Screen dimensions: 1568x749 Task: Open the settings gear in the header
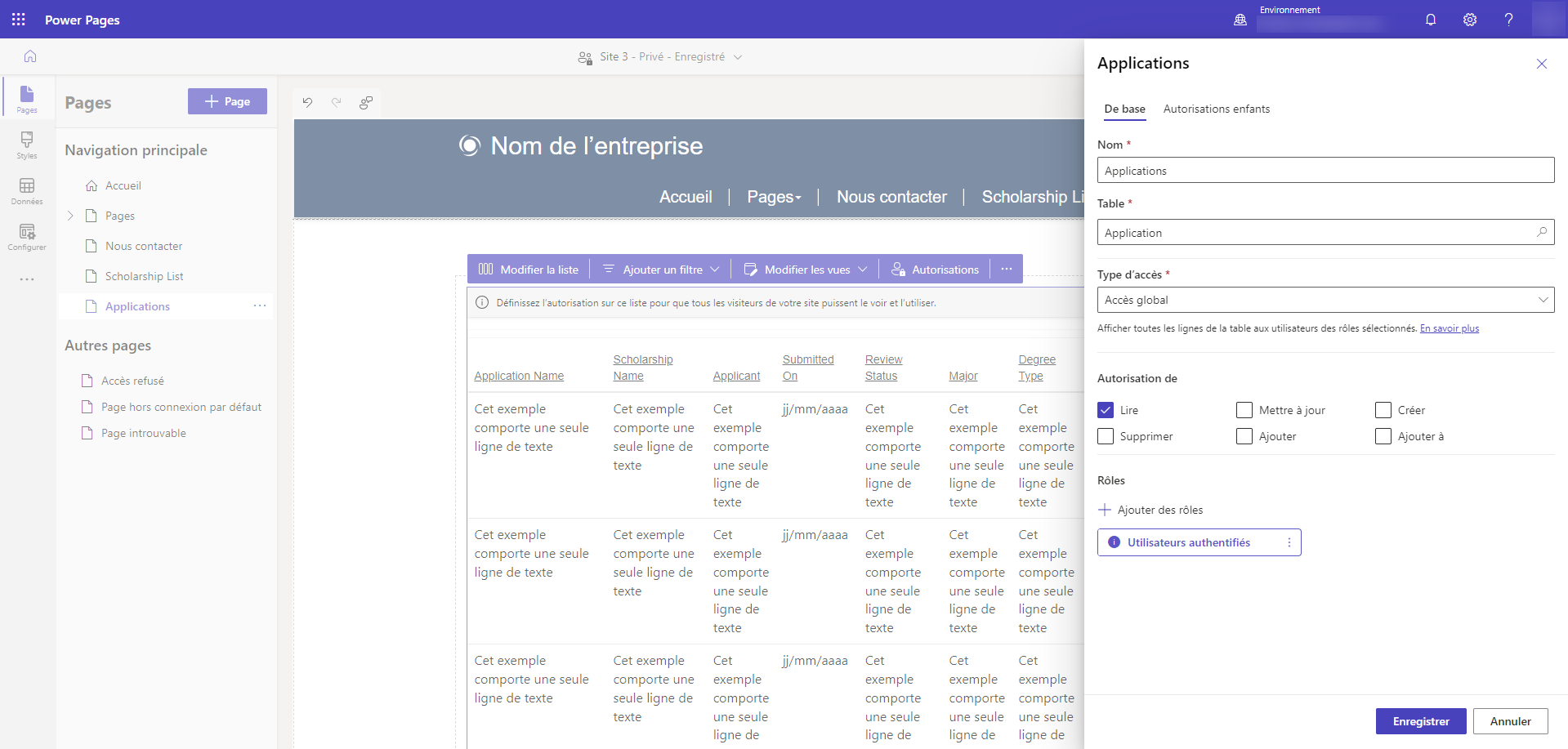click(1470, 20)
